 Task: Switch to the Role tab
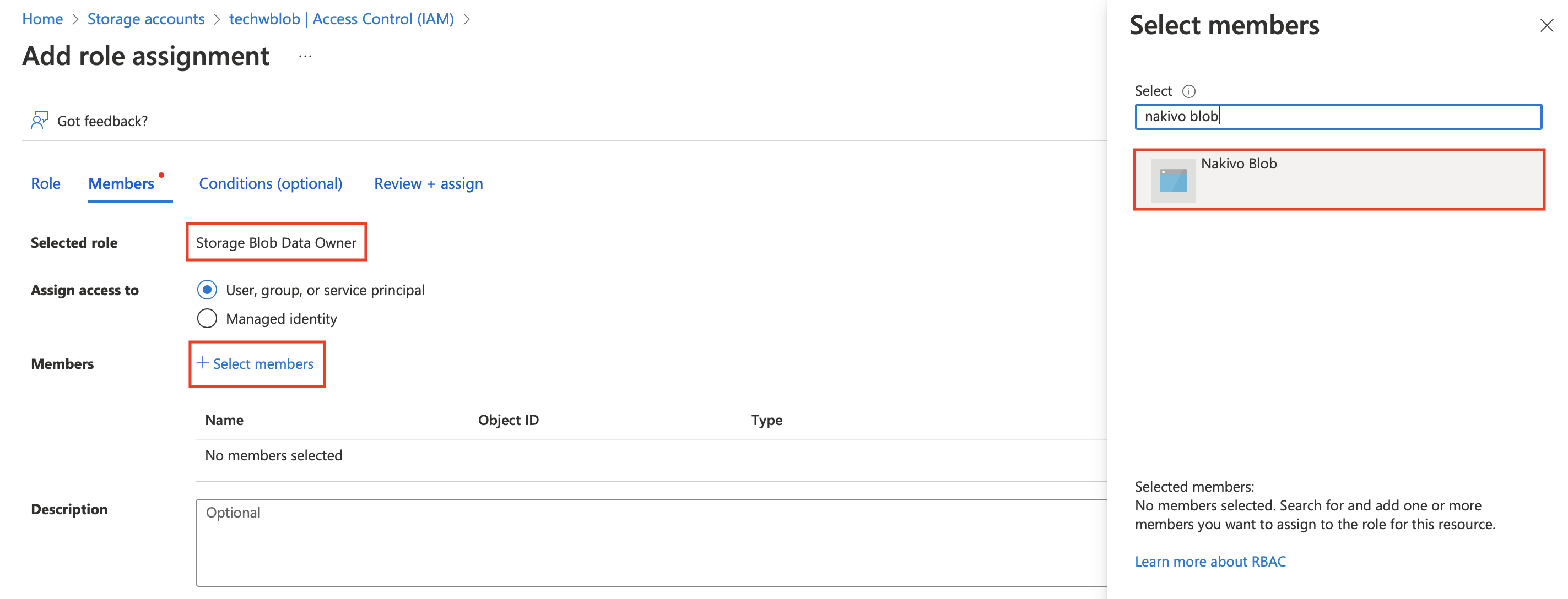46,184
